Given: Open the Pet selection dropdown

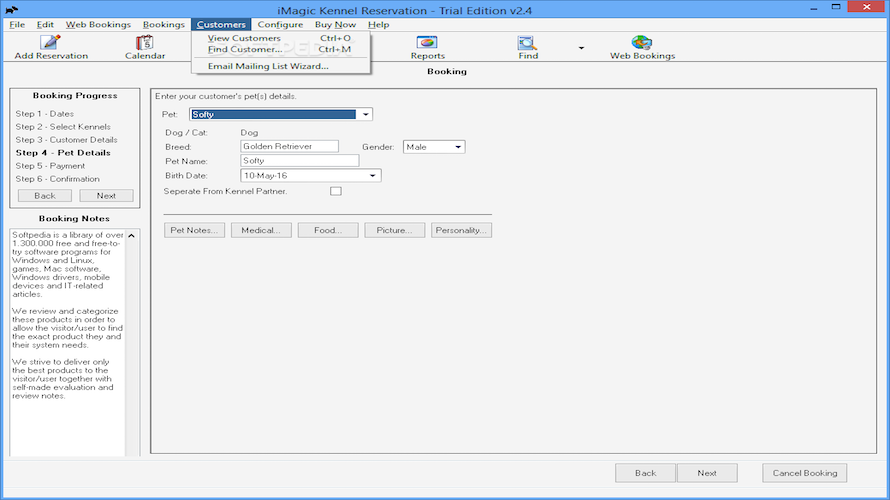Looking at the screenshot, I should point(366,114).
